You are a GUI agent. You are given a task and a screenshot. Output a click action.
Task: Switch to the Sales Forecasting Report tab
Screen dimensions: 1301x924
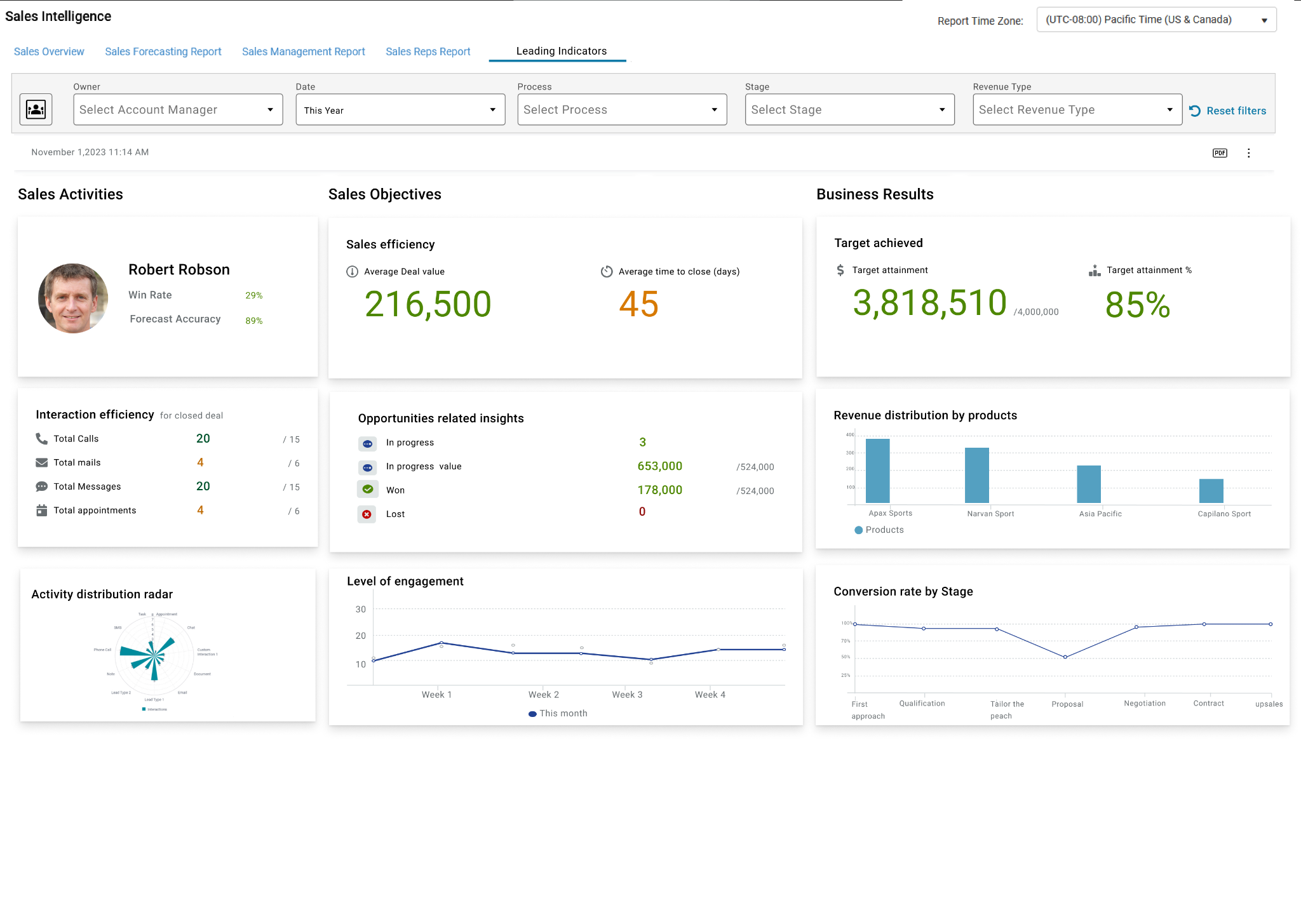(x=163, y=51)
